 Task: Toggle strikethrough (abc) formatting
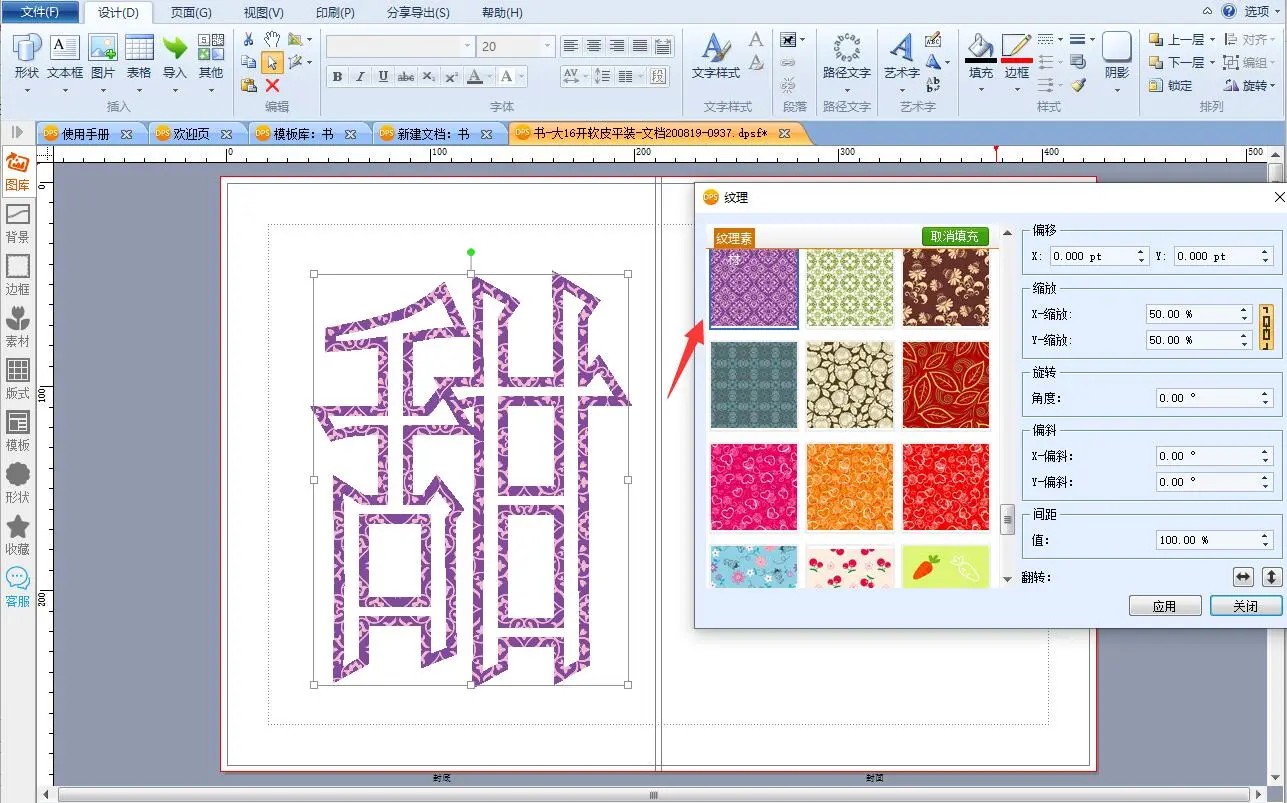406,77
